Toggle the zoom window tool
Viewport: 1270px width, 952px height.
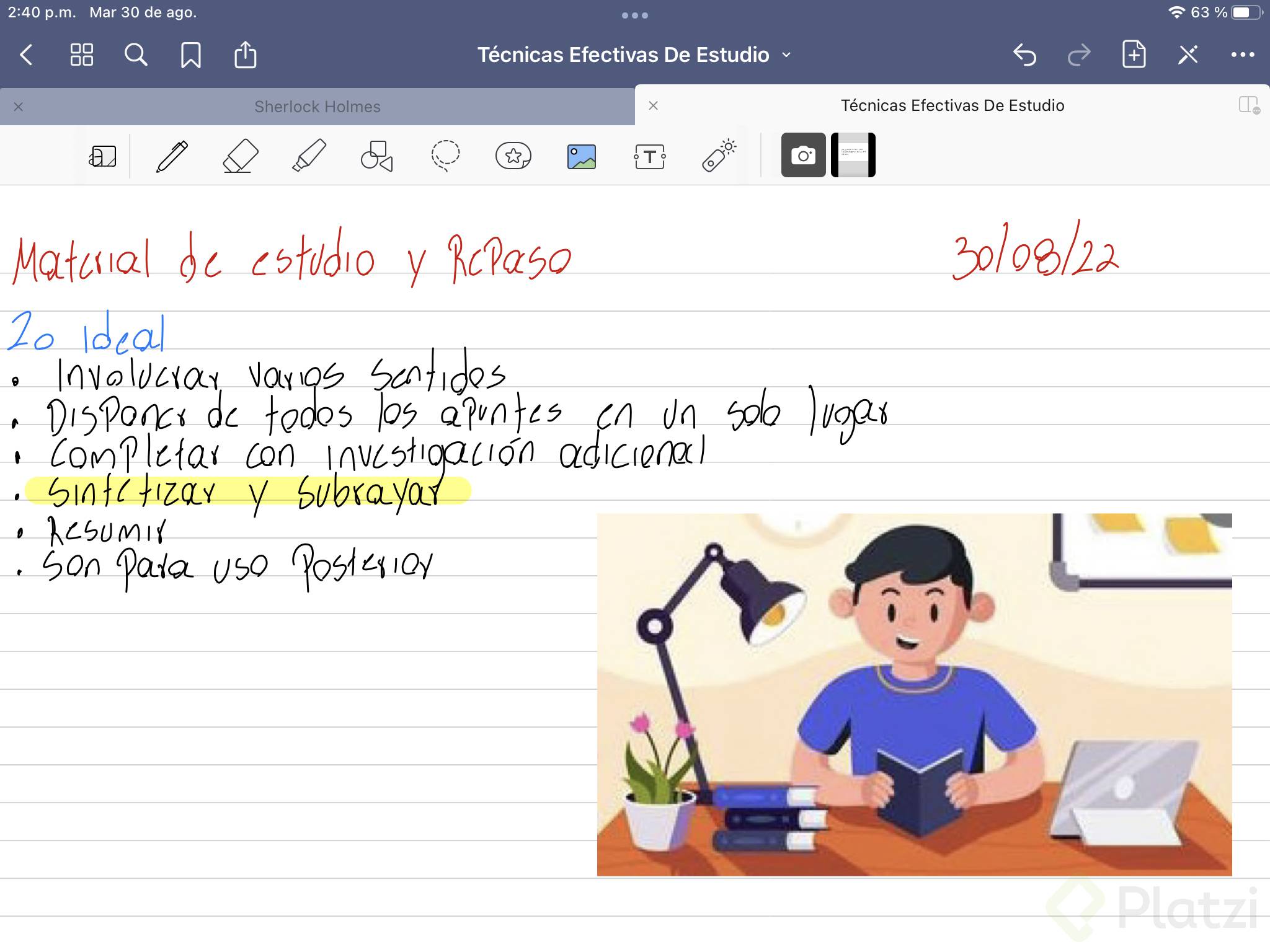click(x=102, y=156)
